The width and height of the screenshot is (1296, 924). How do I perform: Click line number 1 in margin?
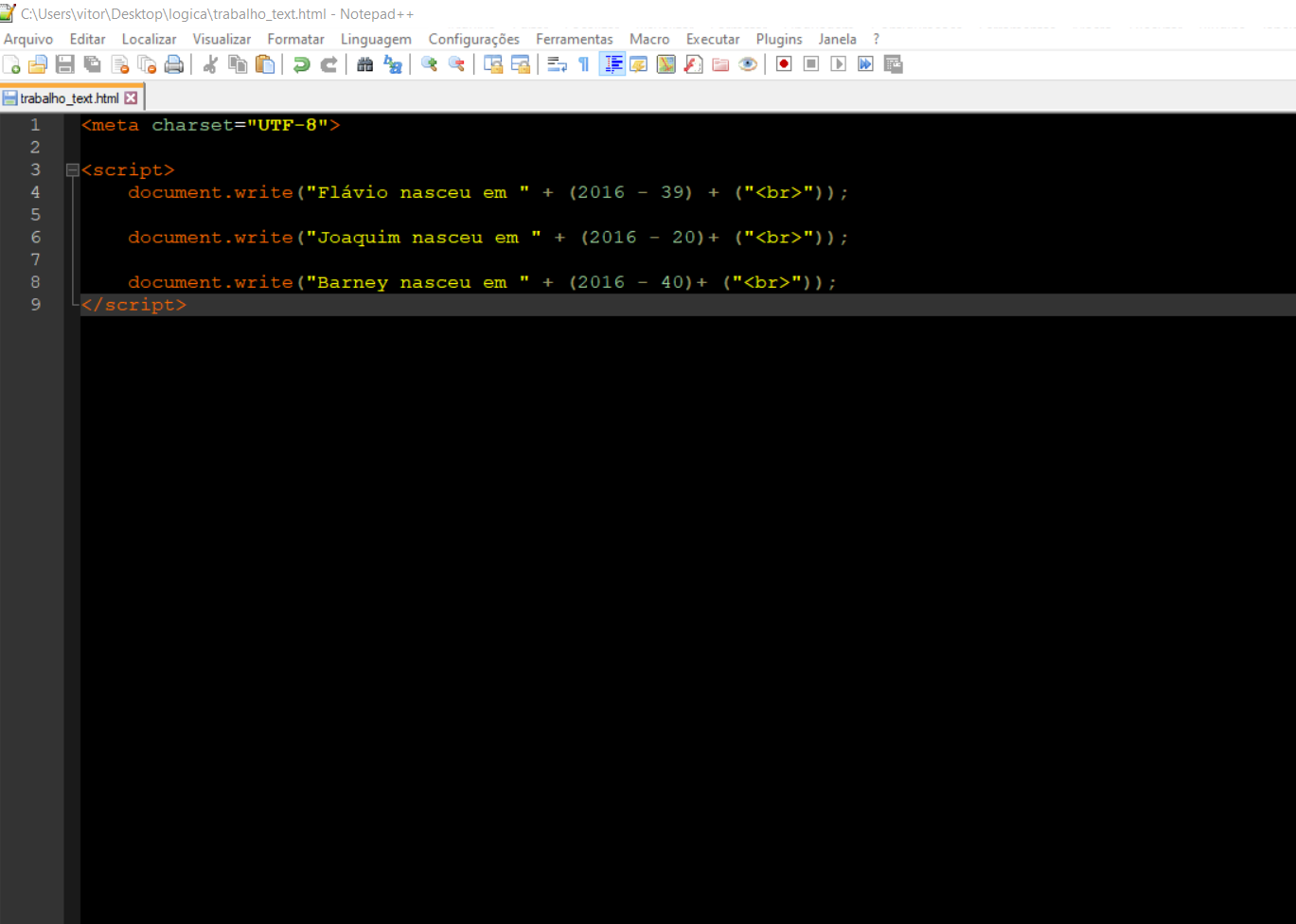coord(35,125)
